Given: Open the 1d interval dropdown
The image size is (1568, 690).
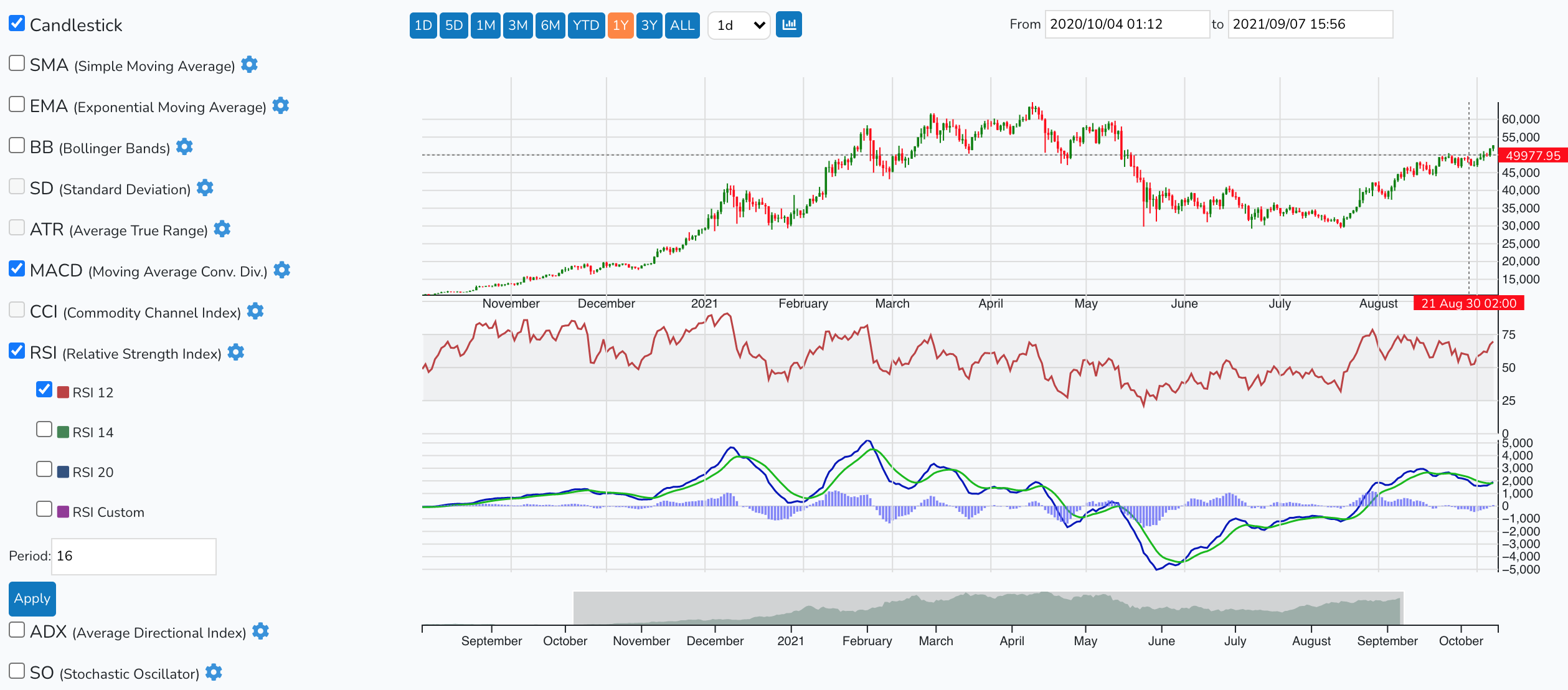Looking at the screenshot, I should (739, 26).
